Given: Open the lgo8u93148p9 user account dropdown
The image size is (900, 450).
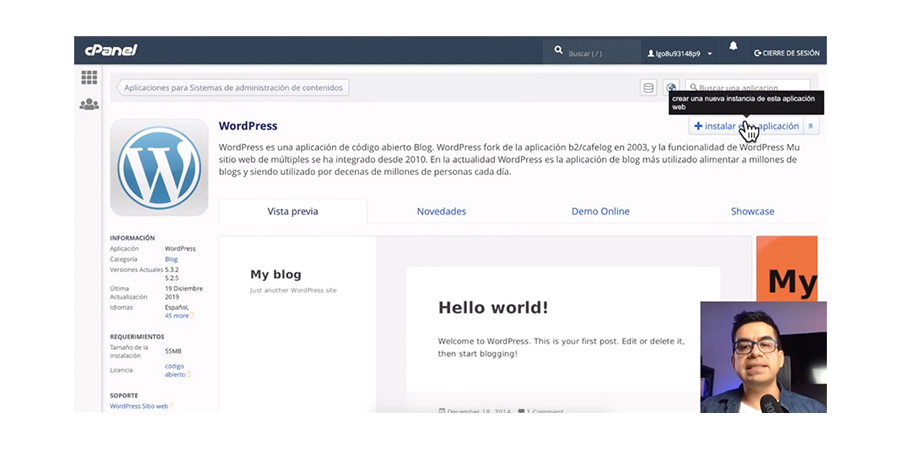Looking at the screenshot, I should pos(680,53).
